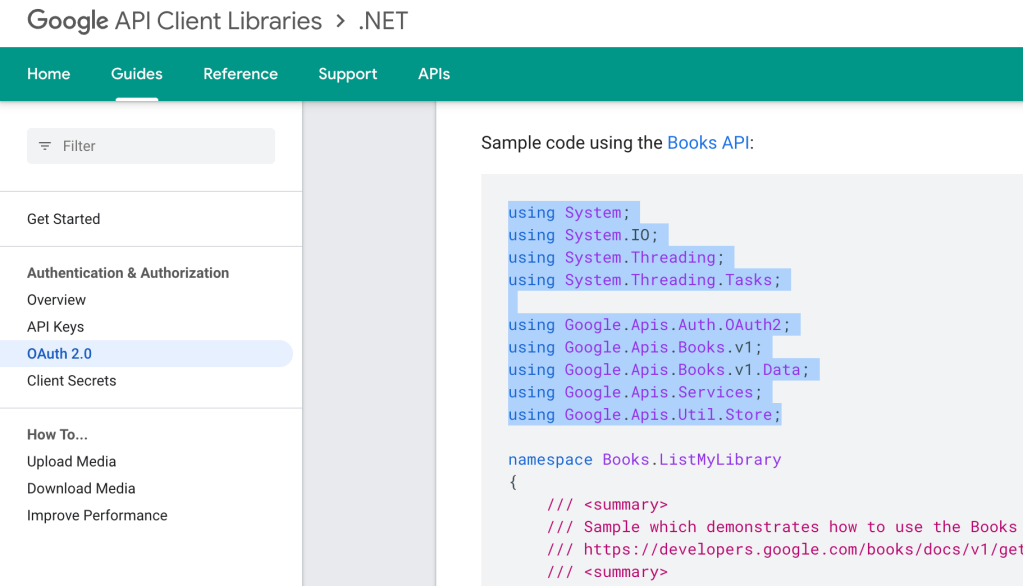This screenshot has height=586, width=1023.
Task: Open the API Client Libraries breadcrumb link
Action: [218, 21]
